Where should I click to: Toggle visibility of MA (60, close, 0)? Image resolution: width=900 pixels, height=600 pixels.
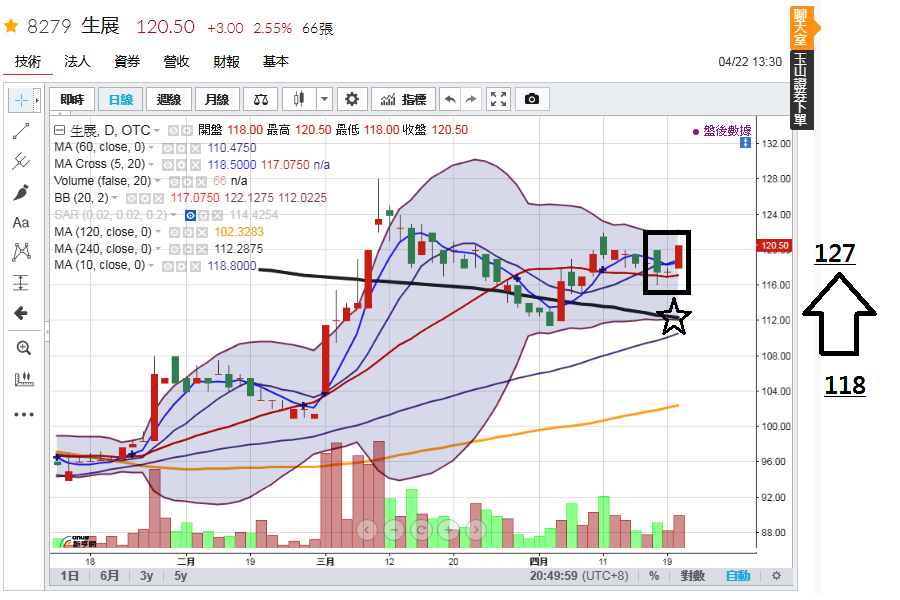(168, 148)
